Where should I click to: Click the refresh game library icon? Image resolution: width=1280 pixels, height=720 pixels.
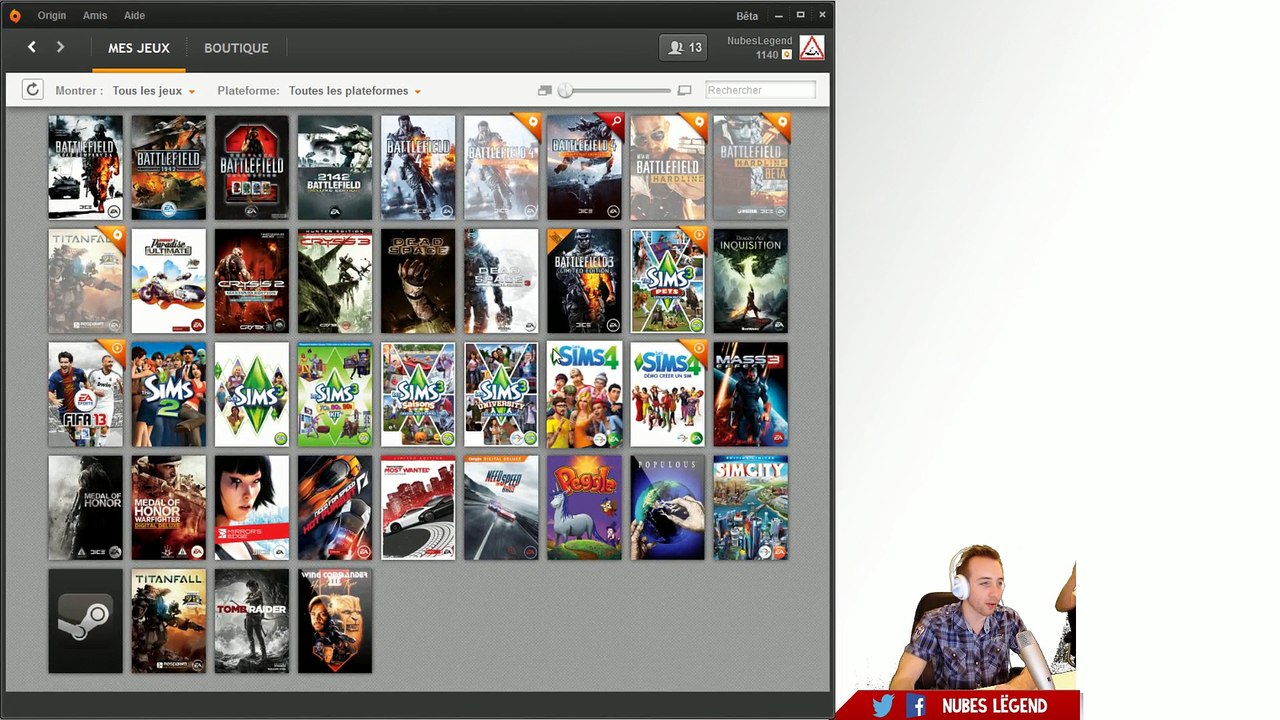point(32,90)
